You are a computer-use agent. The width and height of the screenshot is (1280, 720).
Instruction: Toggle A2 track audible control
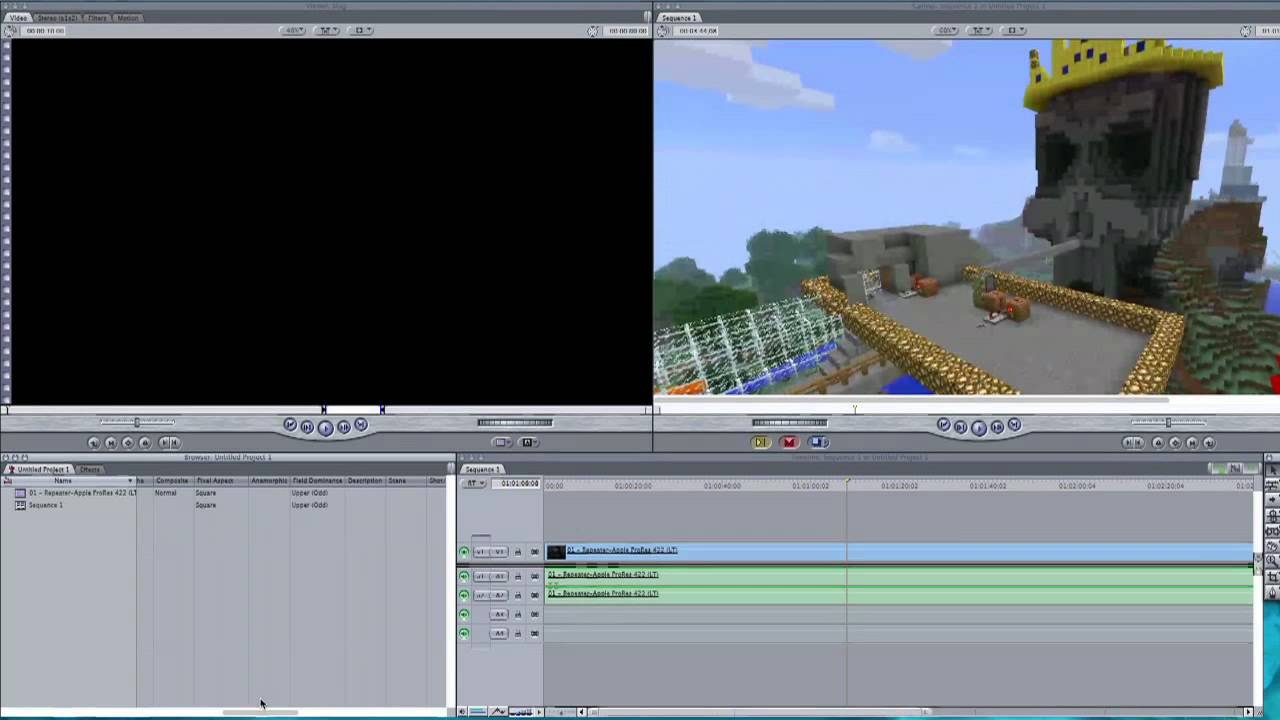pyautogui.click(x=463, y=595)
